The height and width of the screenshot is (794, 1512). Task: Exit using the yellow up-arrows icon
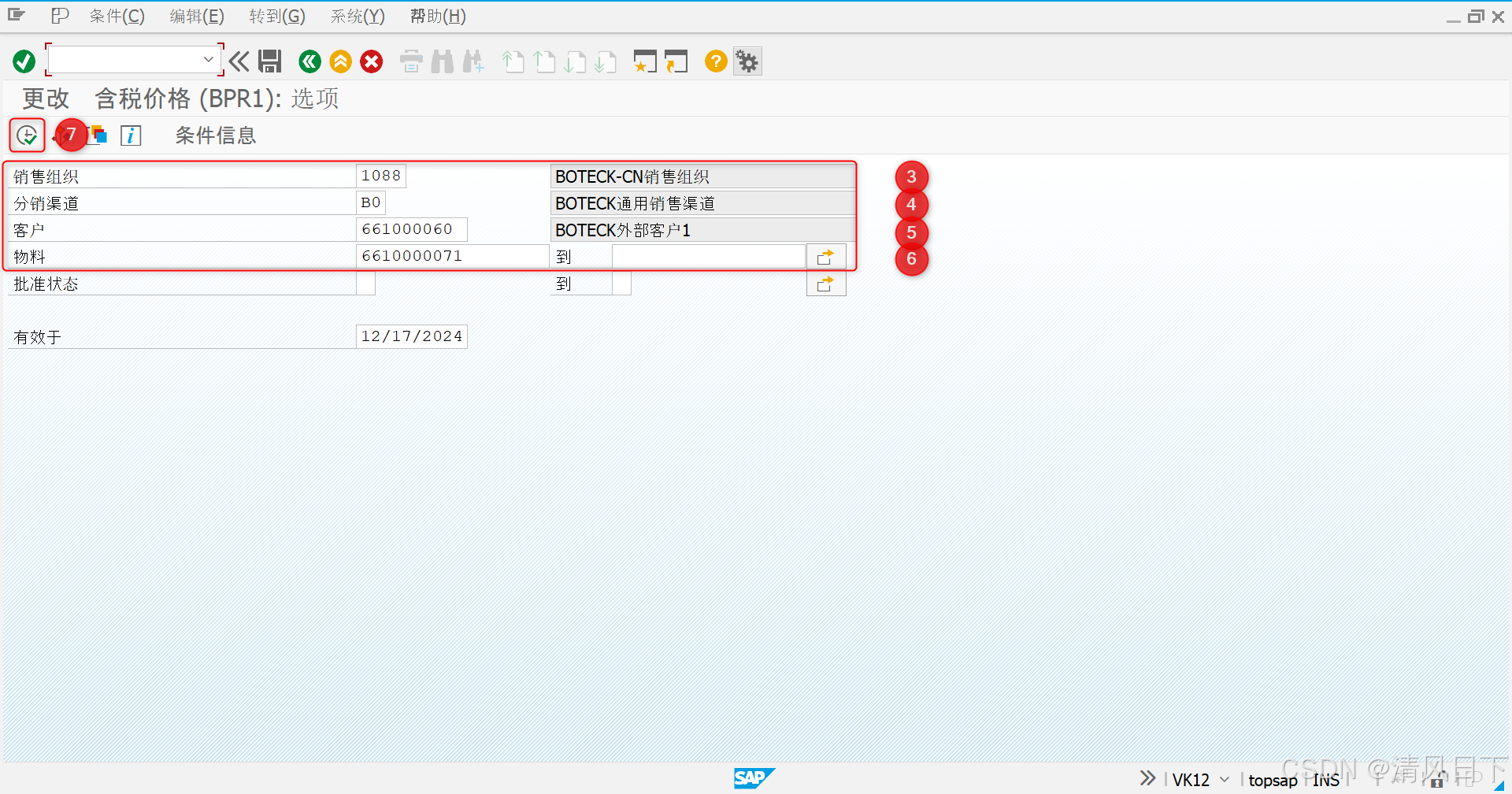click(x=341, y=61)
